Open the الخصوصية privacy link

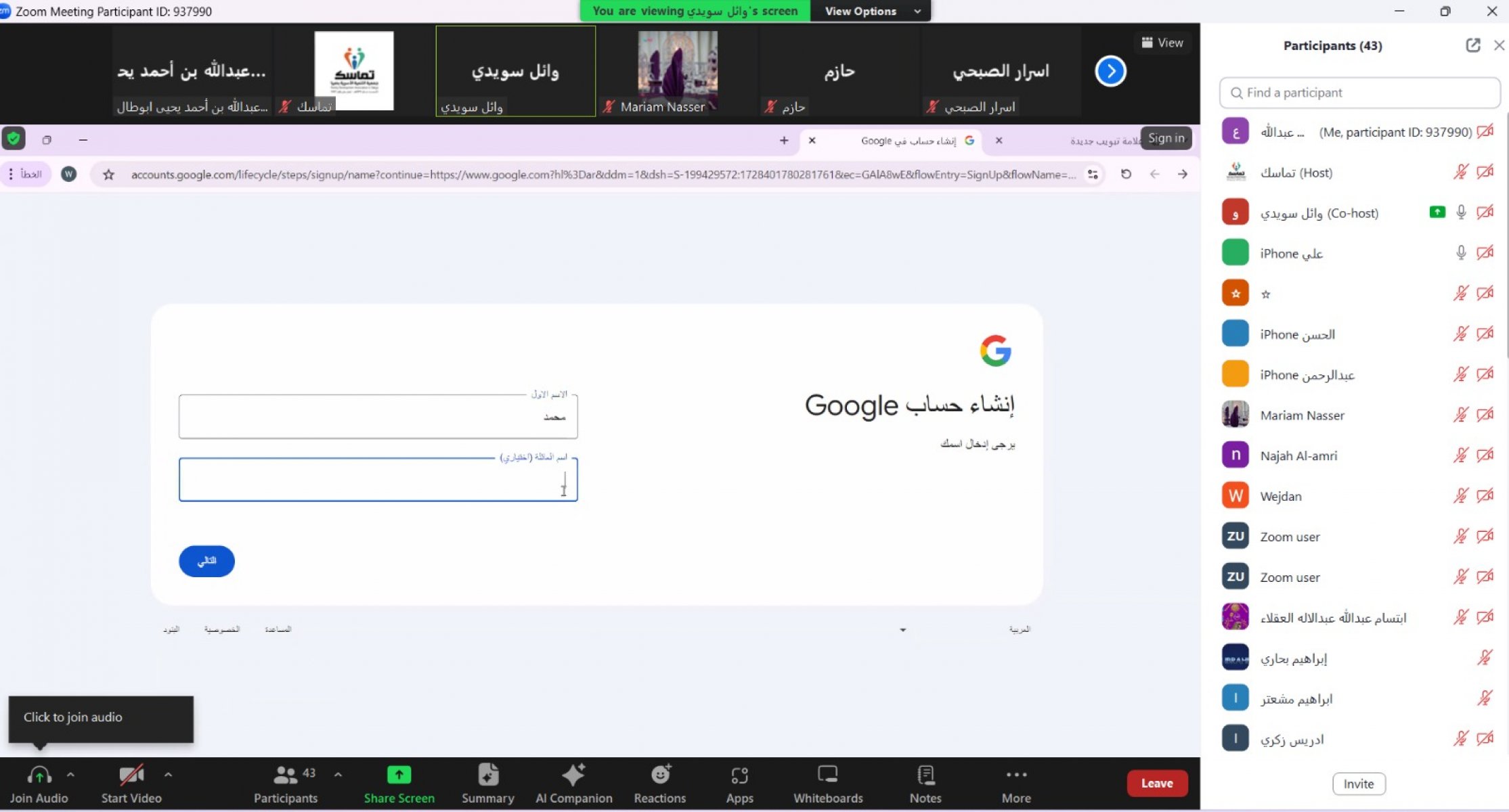coord(222,629)
